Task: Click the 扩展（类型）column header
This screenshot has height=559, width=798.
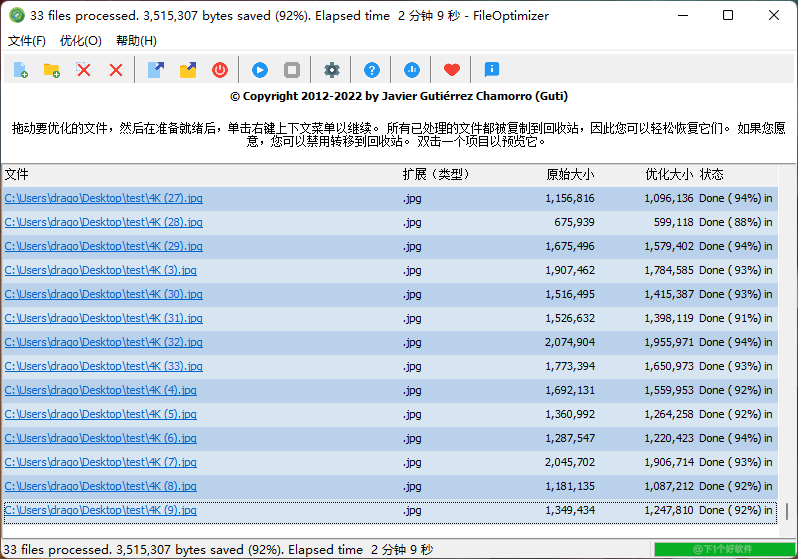Action: (436, 174)
